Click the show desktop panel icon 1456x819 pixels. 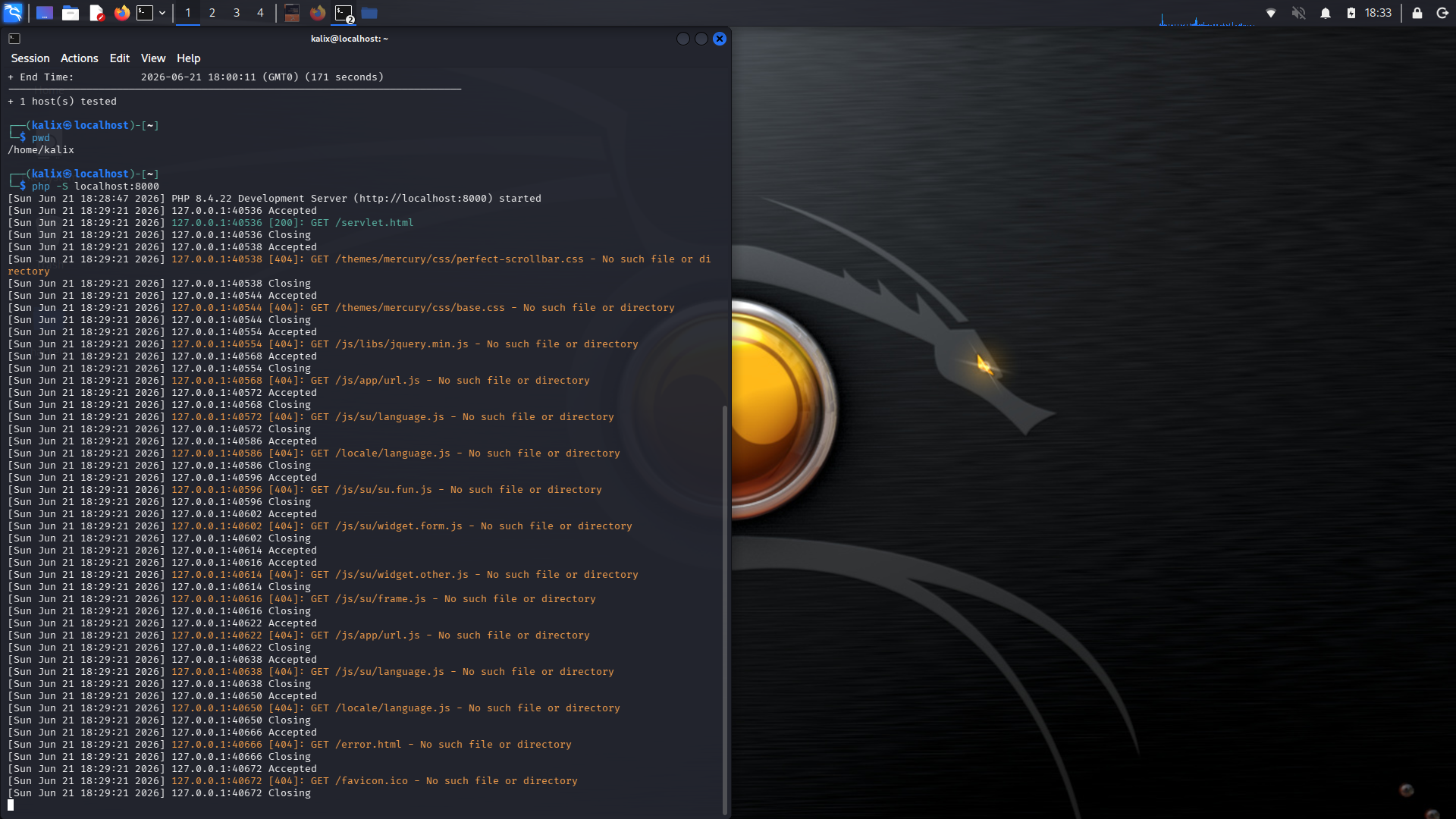(45, 13)
